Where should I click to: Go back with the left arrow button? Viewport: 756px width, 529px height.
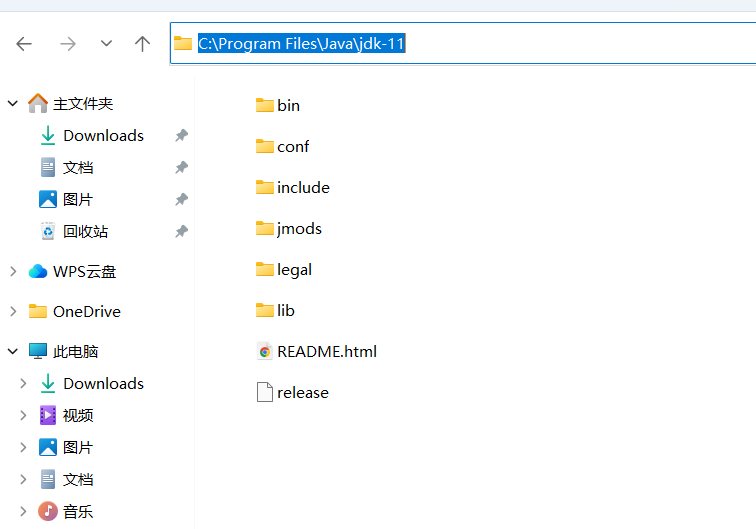pyautogui.click(x=24, y=44)
